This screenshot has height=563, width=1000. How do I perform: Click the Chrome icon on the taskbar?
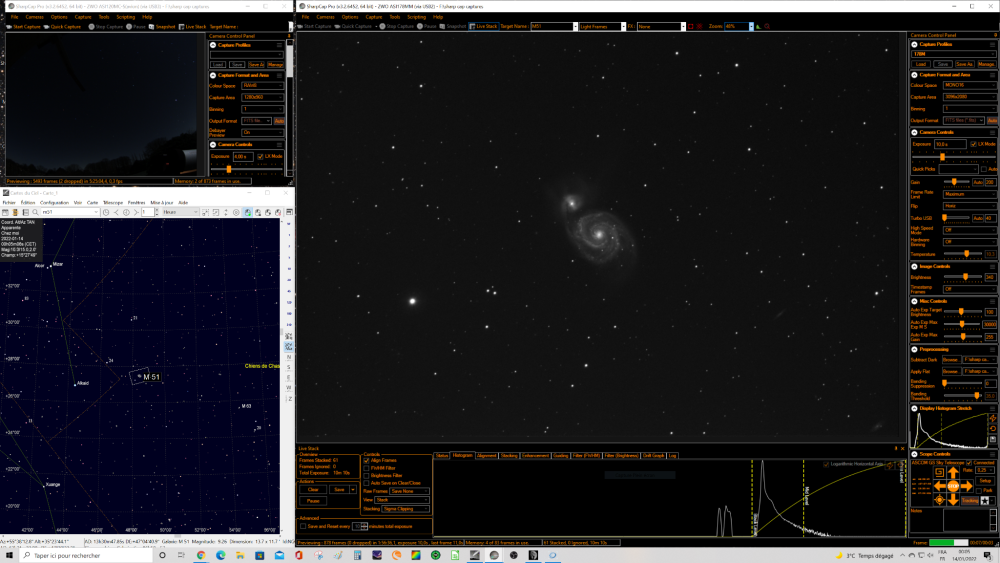point(201,555)
